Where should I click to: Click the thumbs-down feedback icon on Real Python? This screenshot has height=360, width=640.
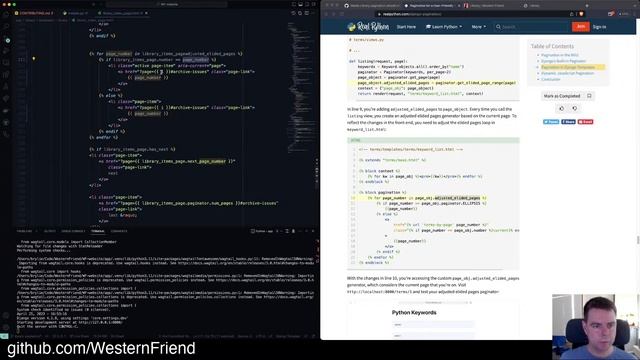(x=575, y=109)
